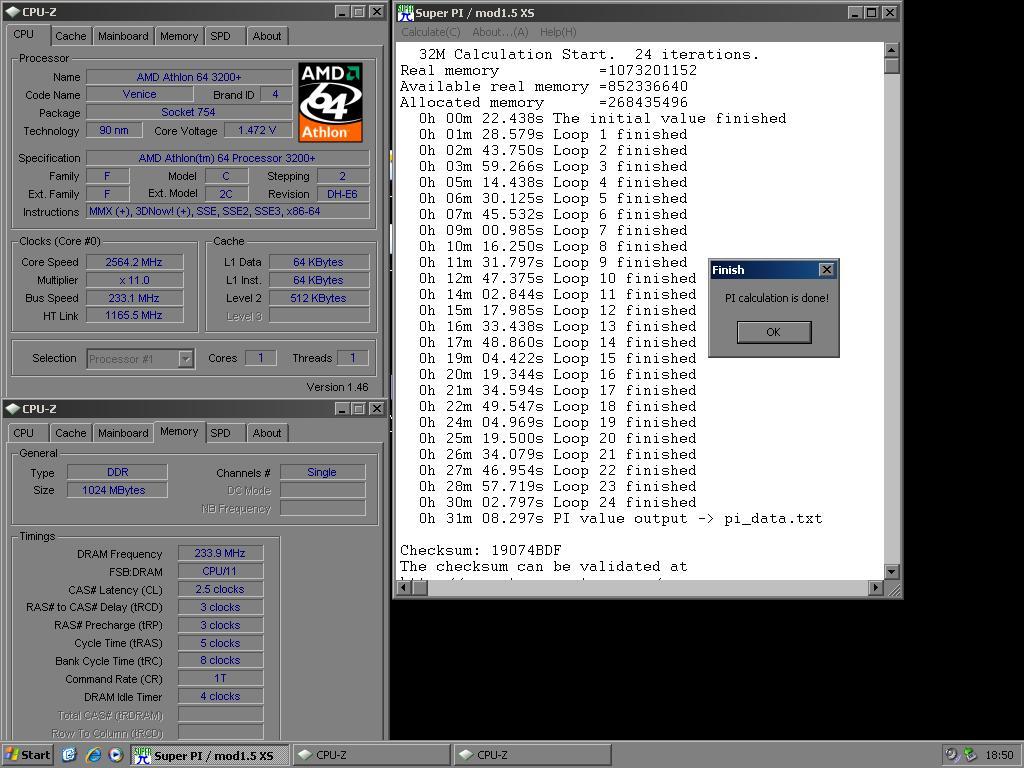Viewport: 1024px width, 768px height.
Task: Open Cache tab in upper CPU-Z
Action: click(71, 36)
